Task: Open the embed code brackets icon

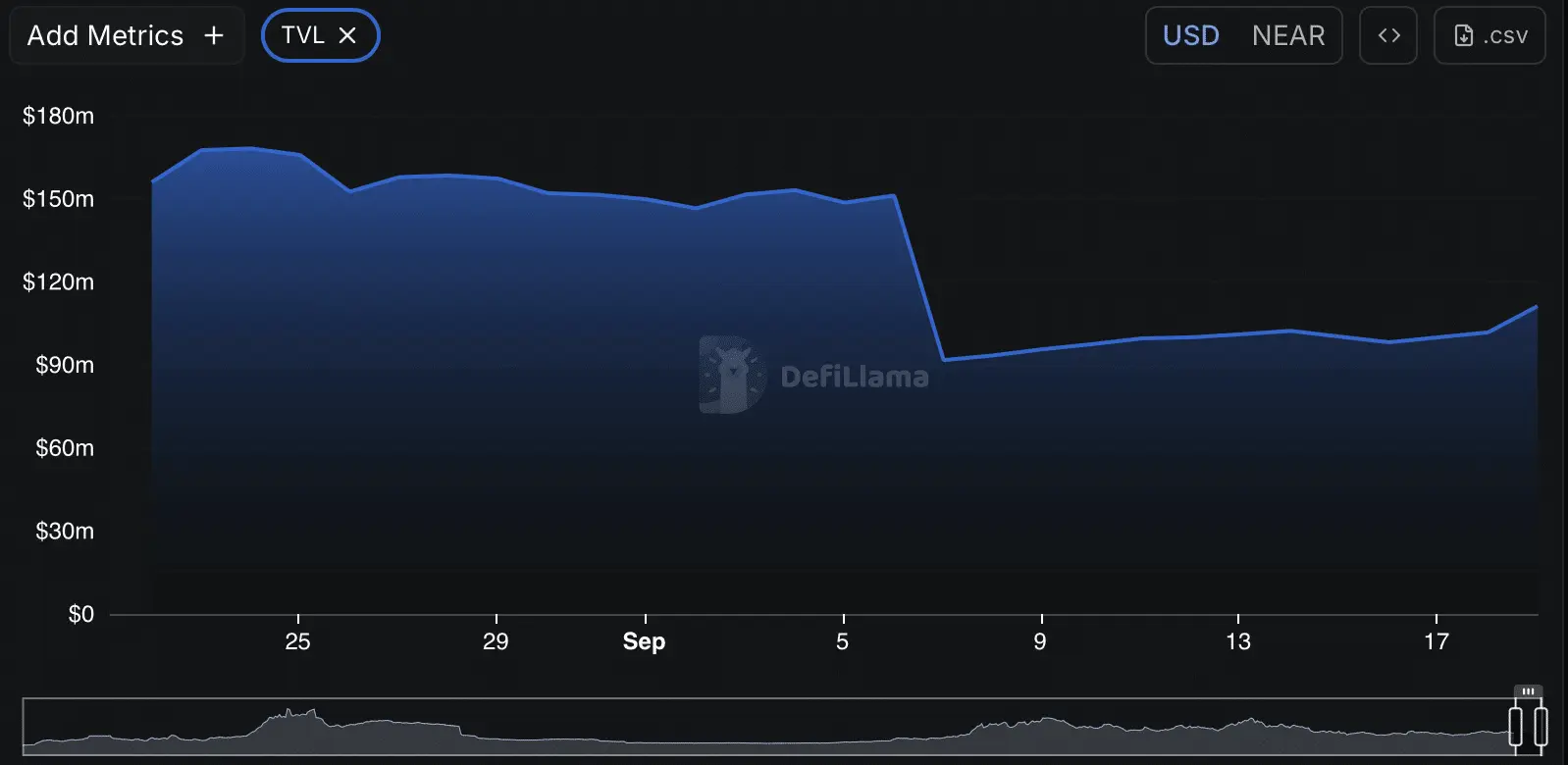Action: (1388, 35)
